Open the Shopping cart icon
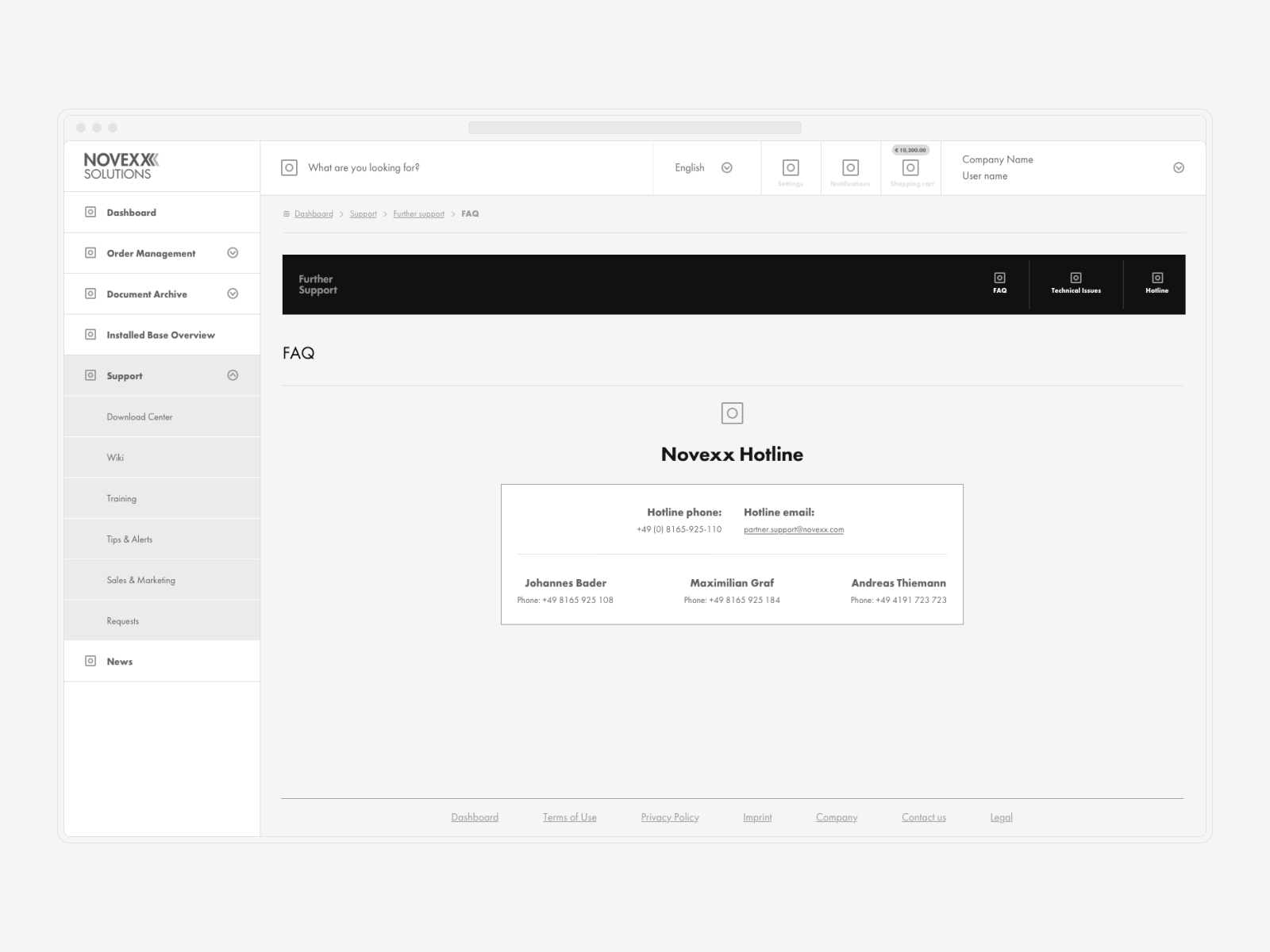Viewport: 1270px width, 952px height. pyautogui.click(x=910, y=167)
